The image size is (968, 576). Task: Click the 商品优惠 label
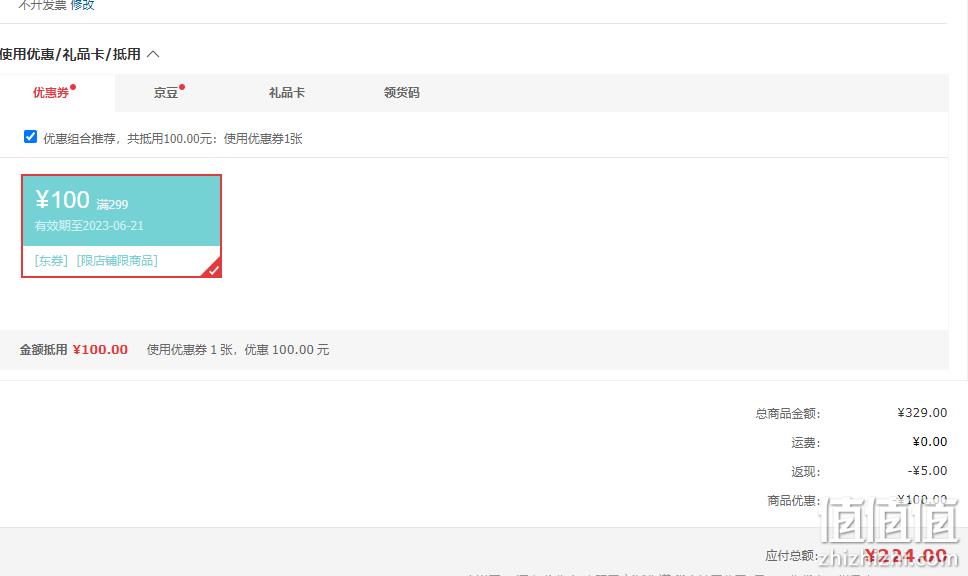tap(793, 501)
